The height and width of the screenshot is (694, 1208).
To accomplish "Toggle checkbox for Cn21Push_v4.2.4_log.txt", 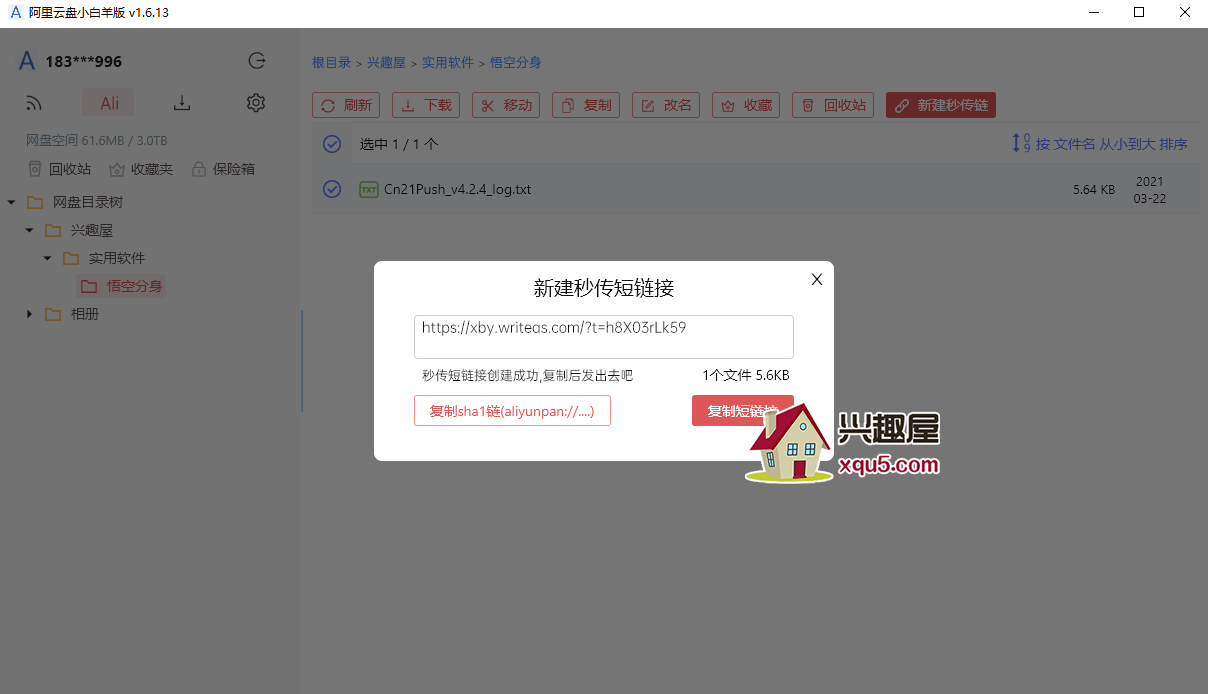I will coord(332,189).
